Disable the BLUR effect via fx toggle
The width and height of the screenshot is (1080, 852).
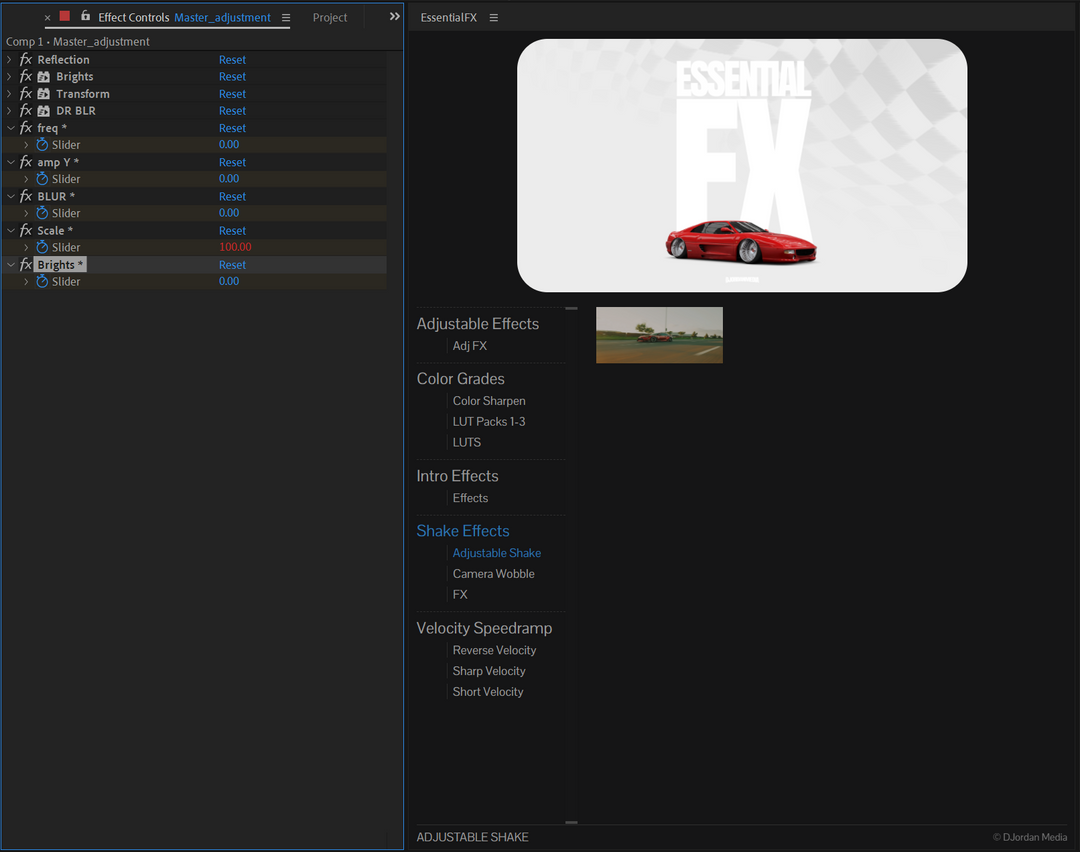tap(25, 195)
